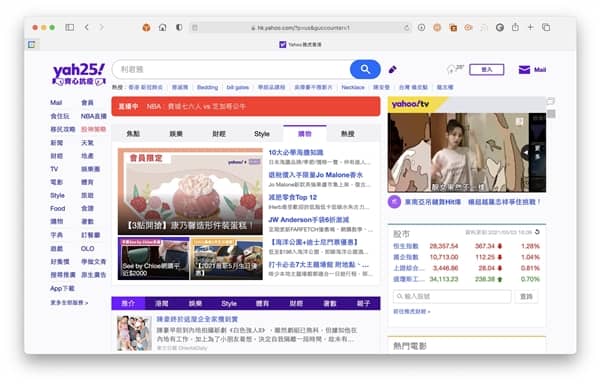Open the Safari sidebar panel icon

(70, 27)
